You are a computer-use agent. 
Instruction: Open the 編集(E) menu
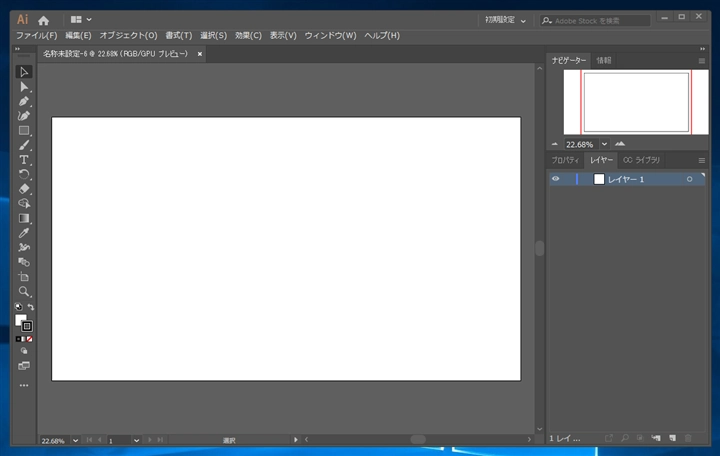click(78, 35)
